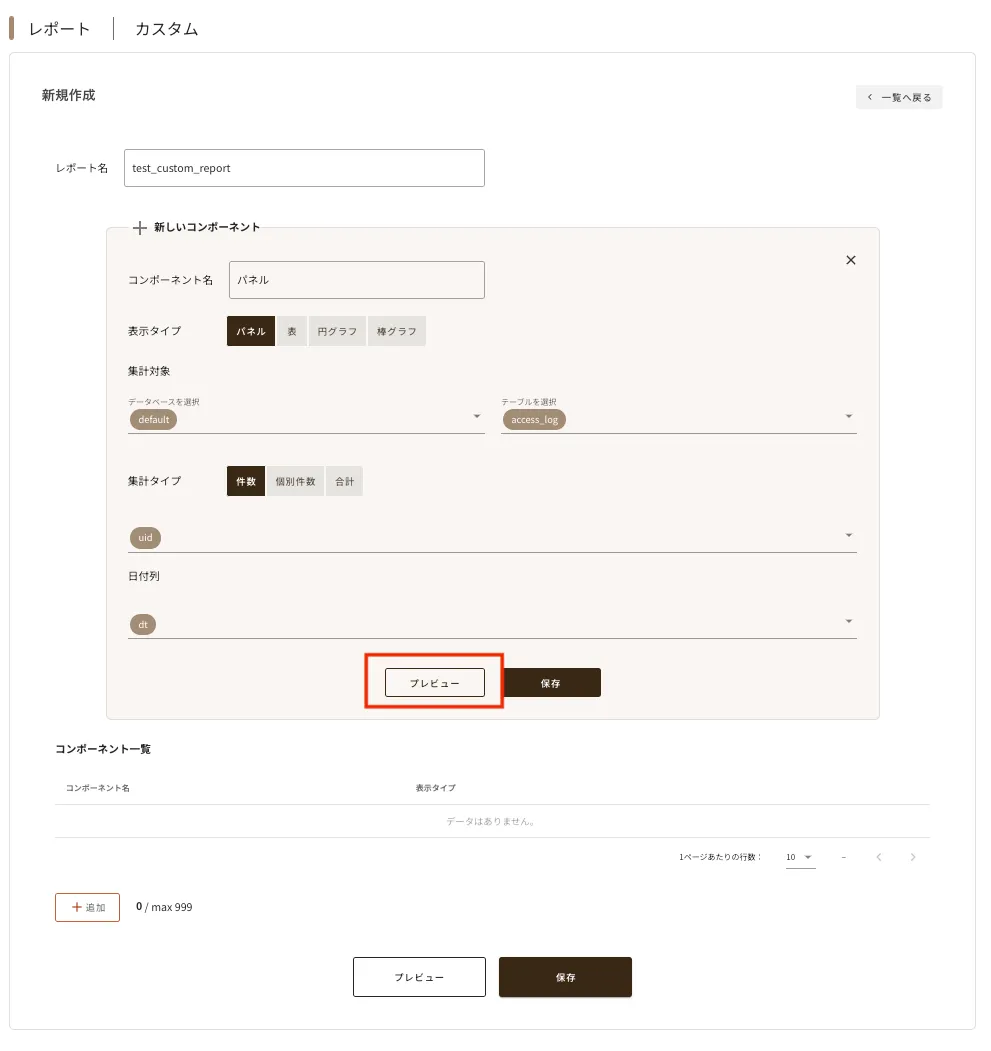Click the 追加 add component button
The width and height of the screenshot is (991, 1051).
point(87,907)
